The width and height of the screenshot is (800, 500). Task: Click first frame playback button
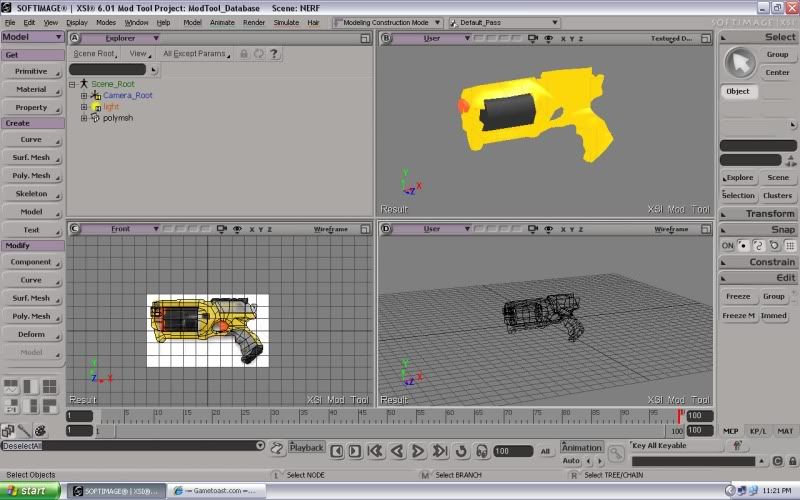(376, 451)
